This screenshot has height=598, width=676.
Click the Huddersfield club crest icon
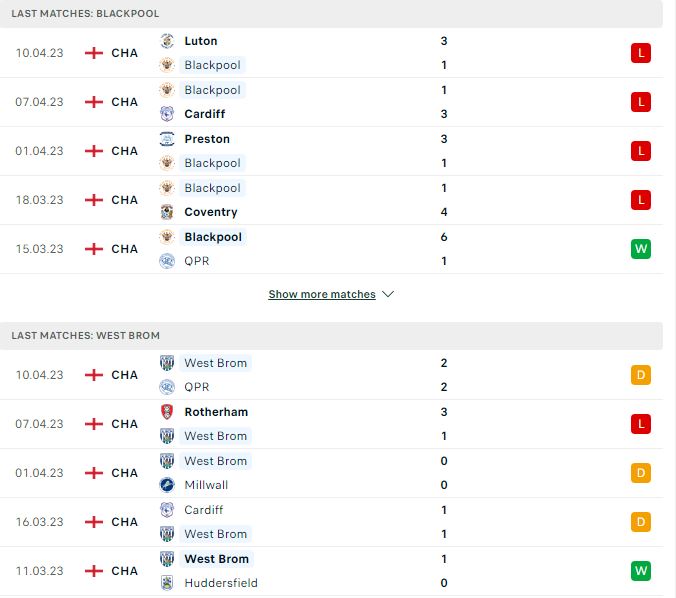click(167, 583)
